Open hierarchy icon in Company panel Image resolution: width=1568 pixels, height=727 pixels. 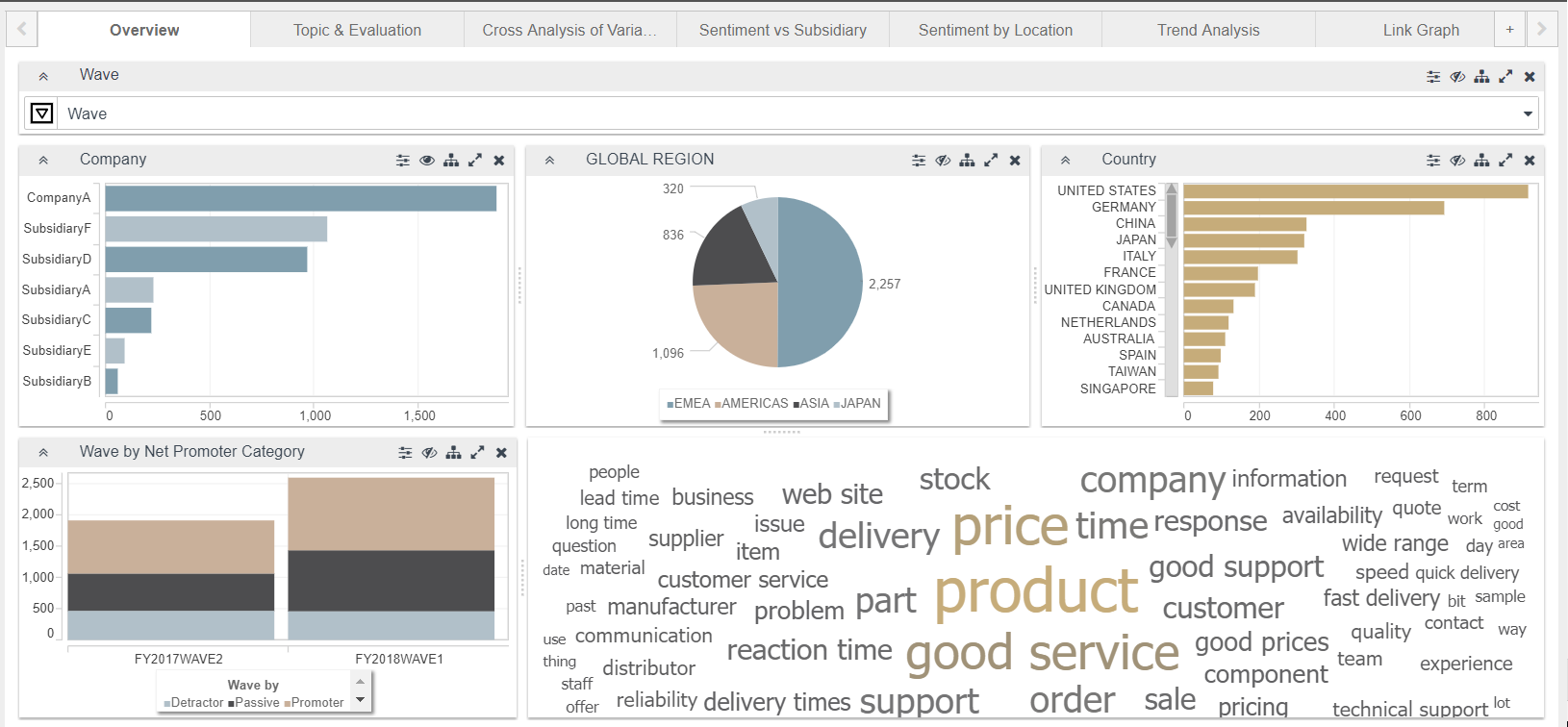[x=451, y=161]
